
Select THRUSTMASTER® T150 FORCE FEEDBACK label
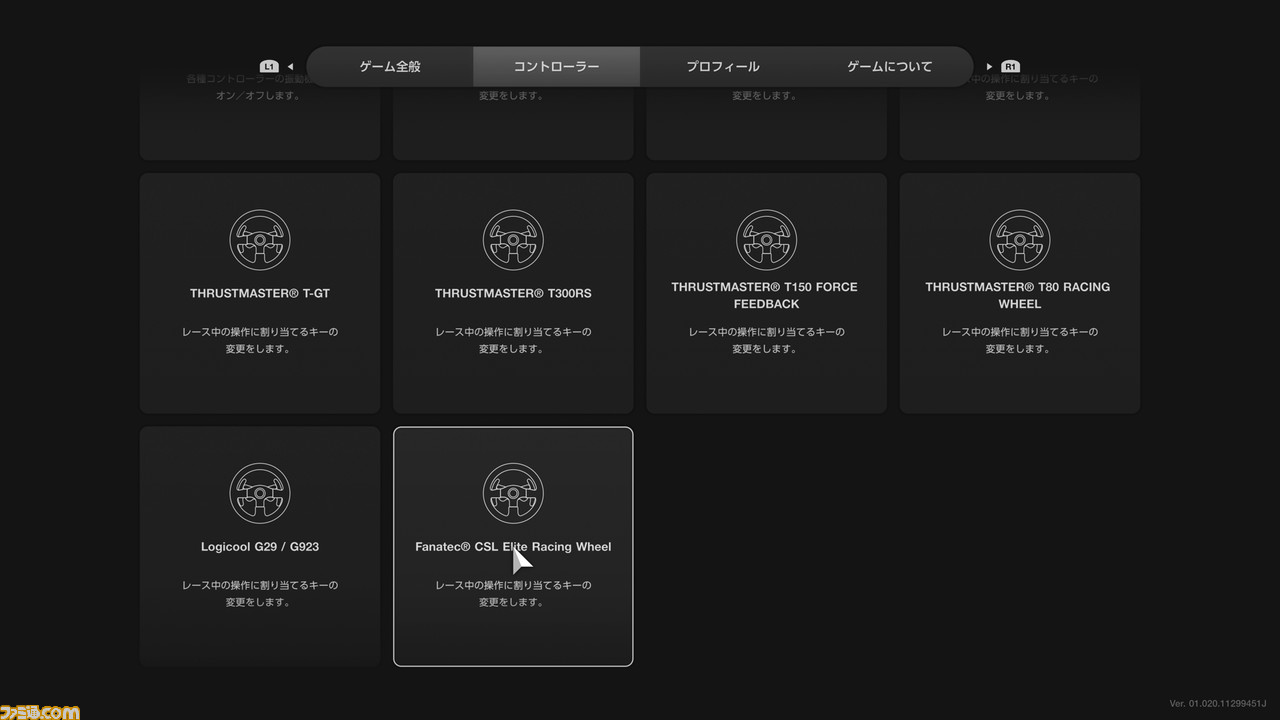point(766,295)
